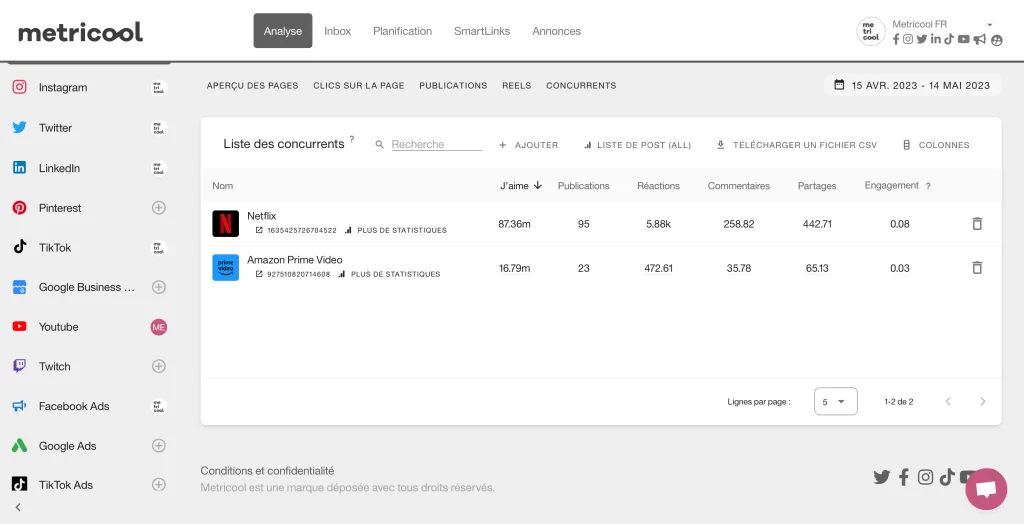Image resolution: width=1024 pixels, height=524 pixels.
Task: Open the date range picker
Action: click(x=911, y=85)
